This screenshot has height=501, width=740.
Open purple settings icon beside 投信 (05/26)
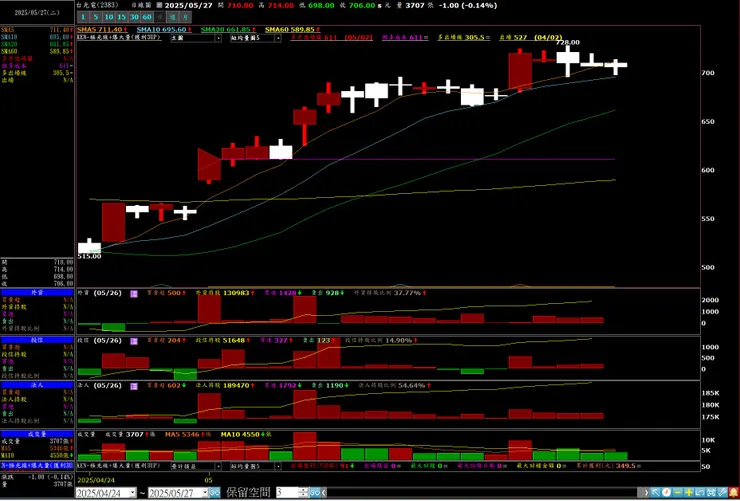tap(134, 341)
